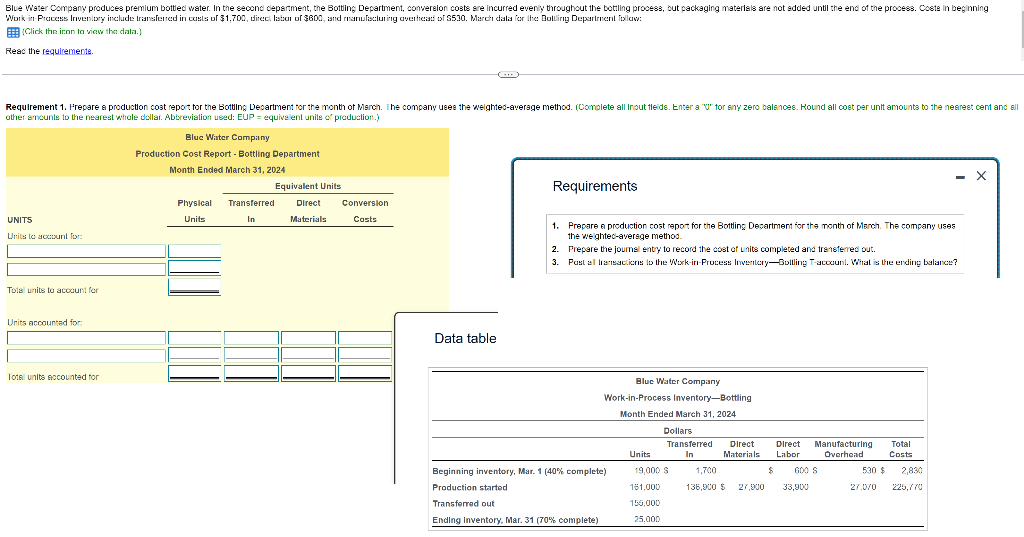Viewport: 1024px width, 537px height.
Task: Click the '(Click the icon to view the data.)' text
Action: [x=82, y=31]
